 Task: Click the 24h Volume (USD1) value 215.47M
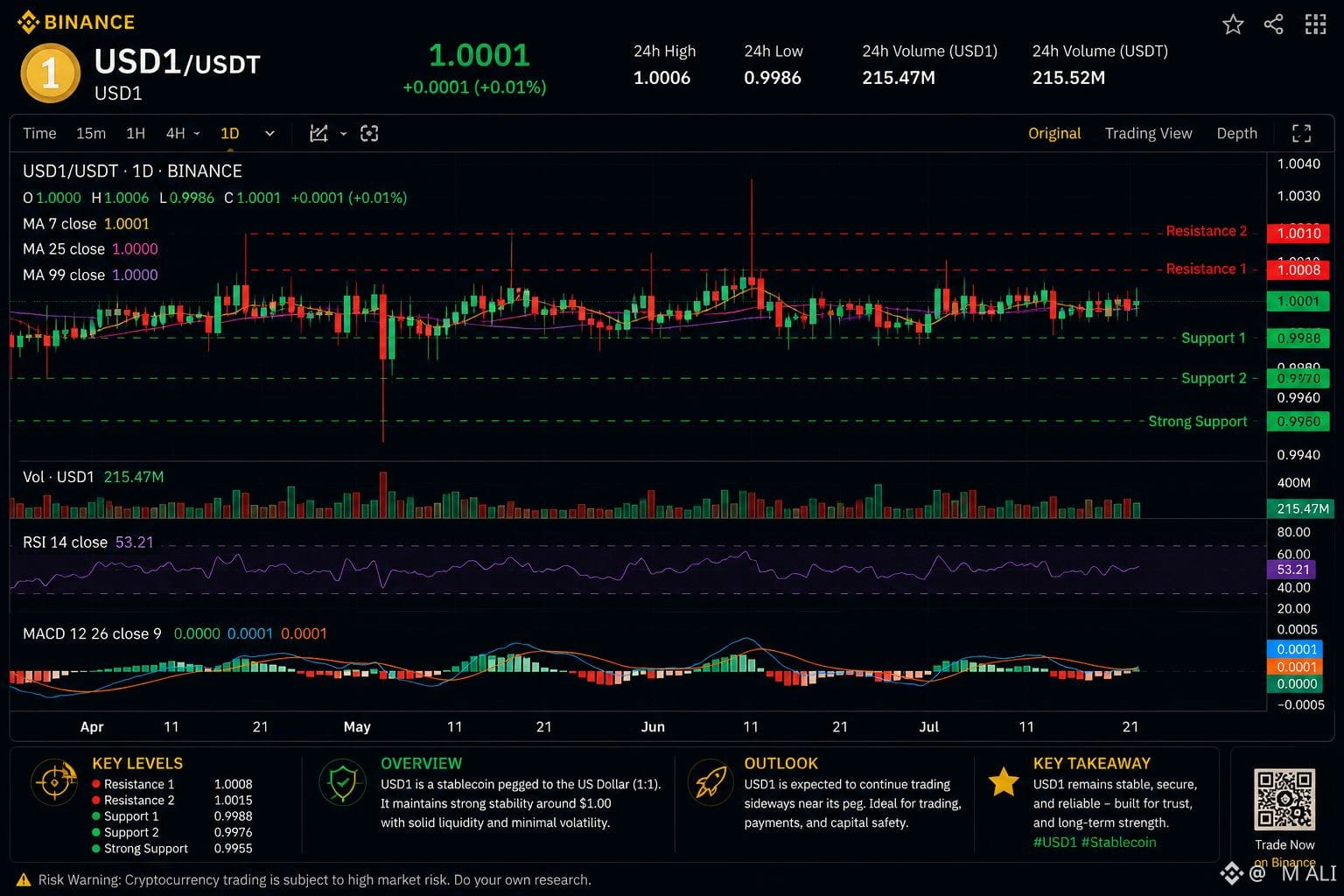coord(899,78)
